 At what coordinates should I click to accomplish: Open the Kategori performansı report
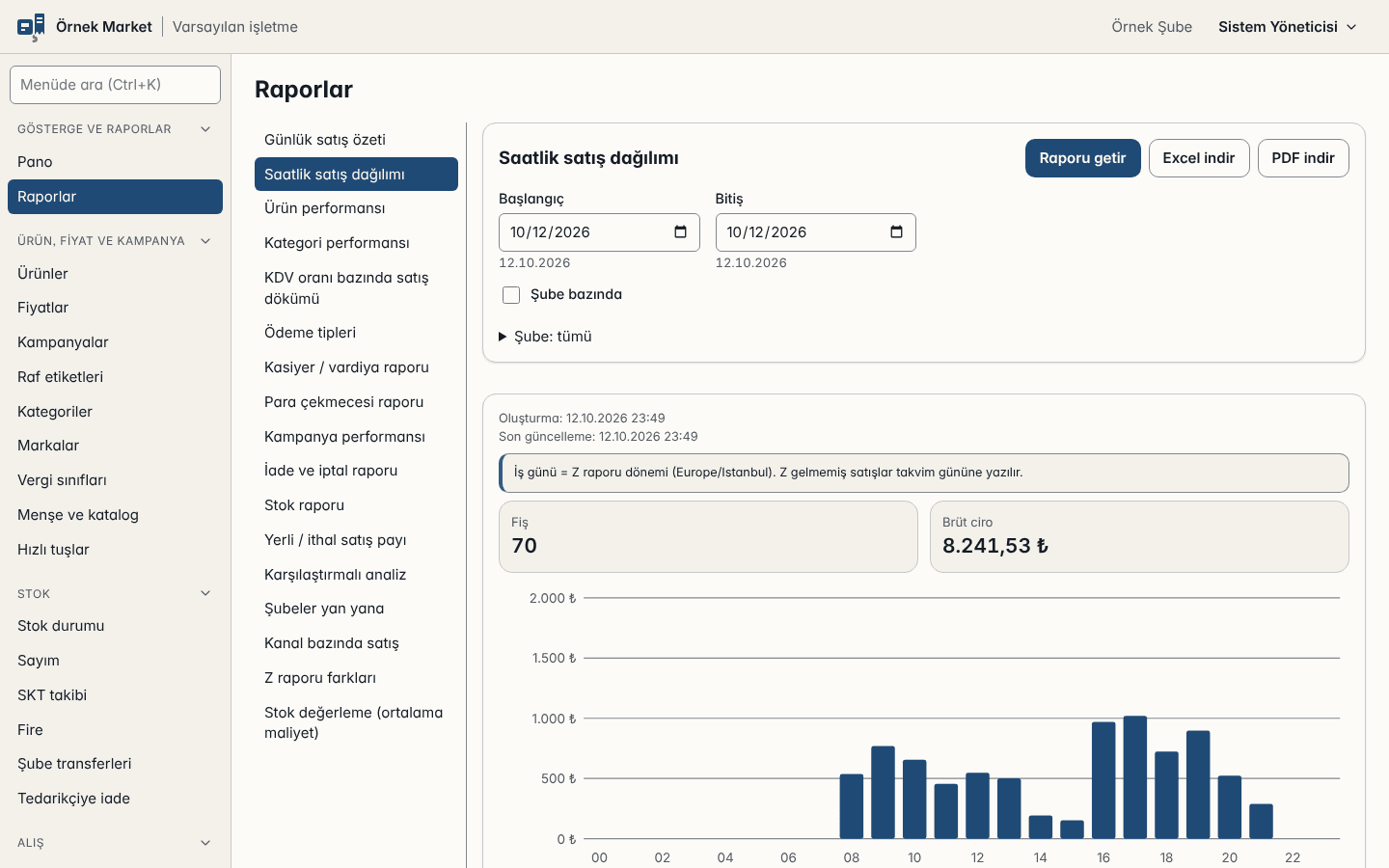pos(356,243)
